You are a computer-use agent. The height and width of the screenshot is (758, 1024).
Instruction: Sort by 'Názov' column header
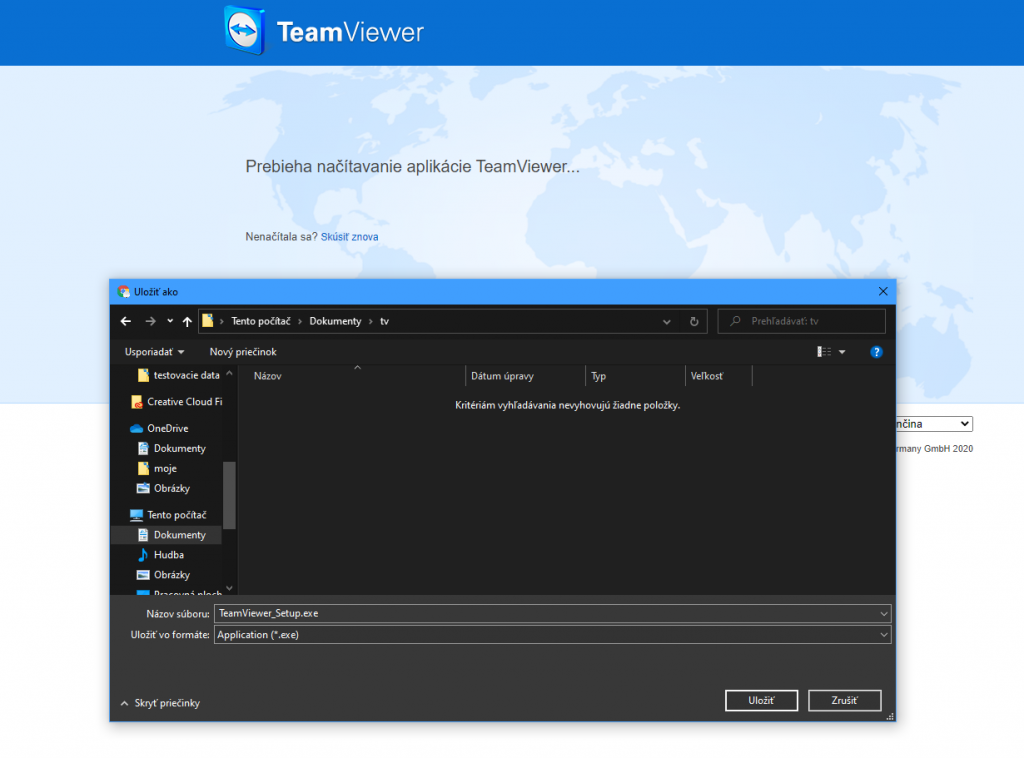[268, 376]
